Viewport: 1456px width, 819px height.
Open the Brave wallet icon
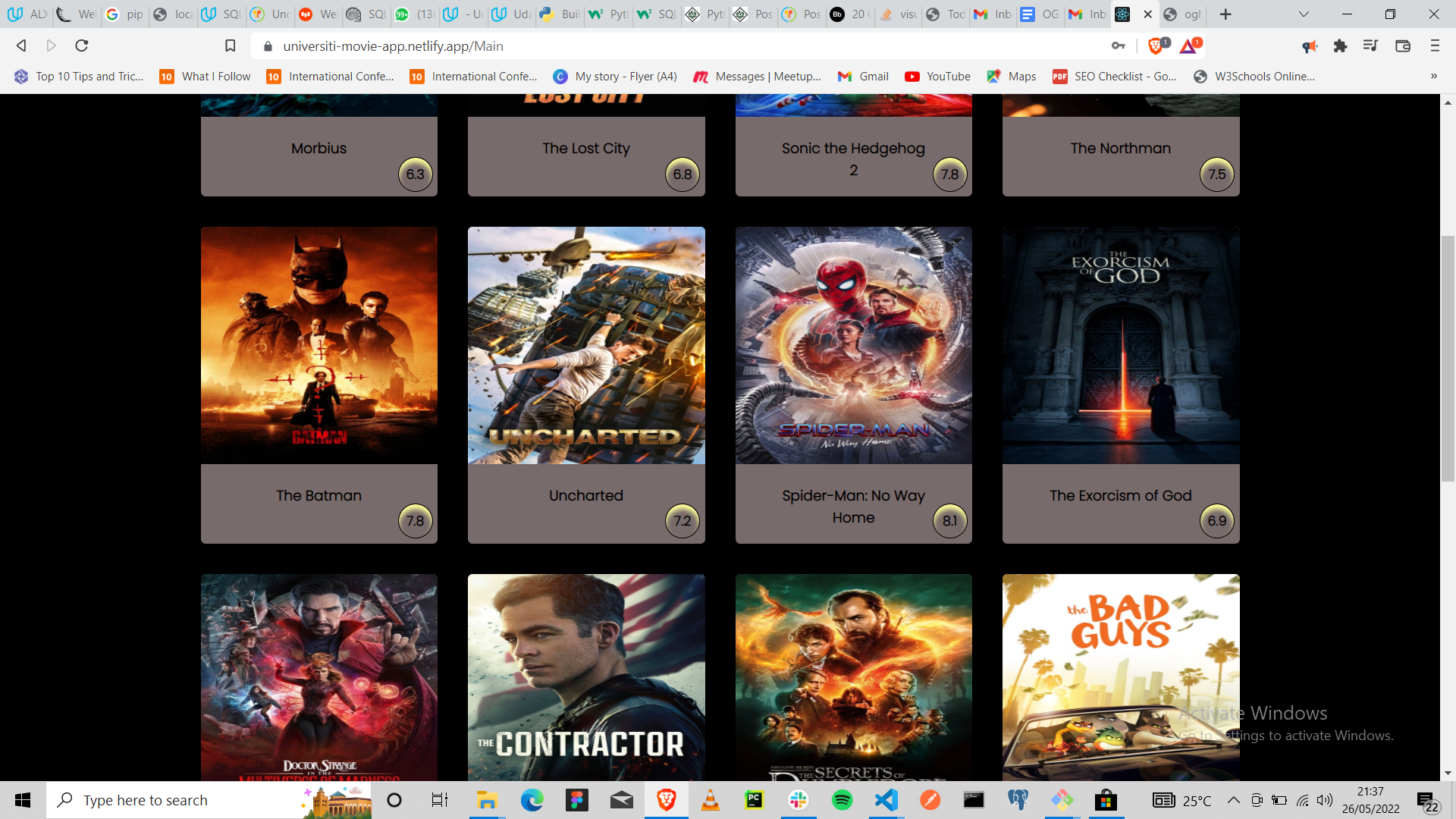pyautogui.click(x=1402, y=46)
